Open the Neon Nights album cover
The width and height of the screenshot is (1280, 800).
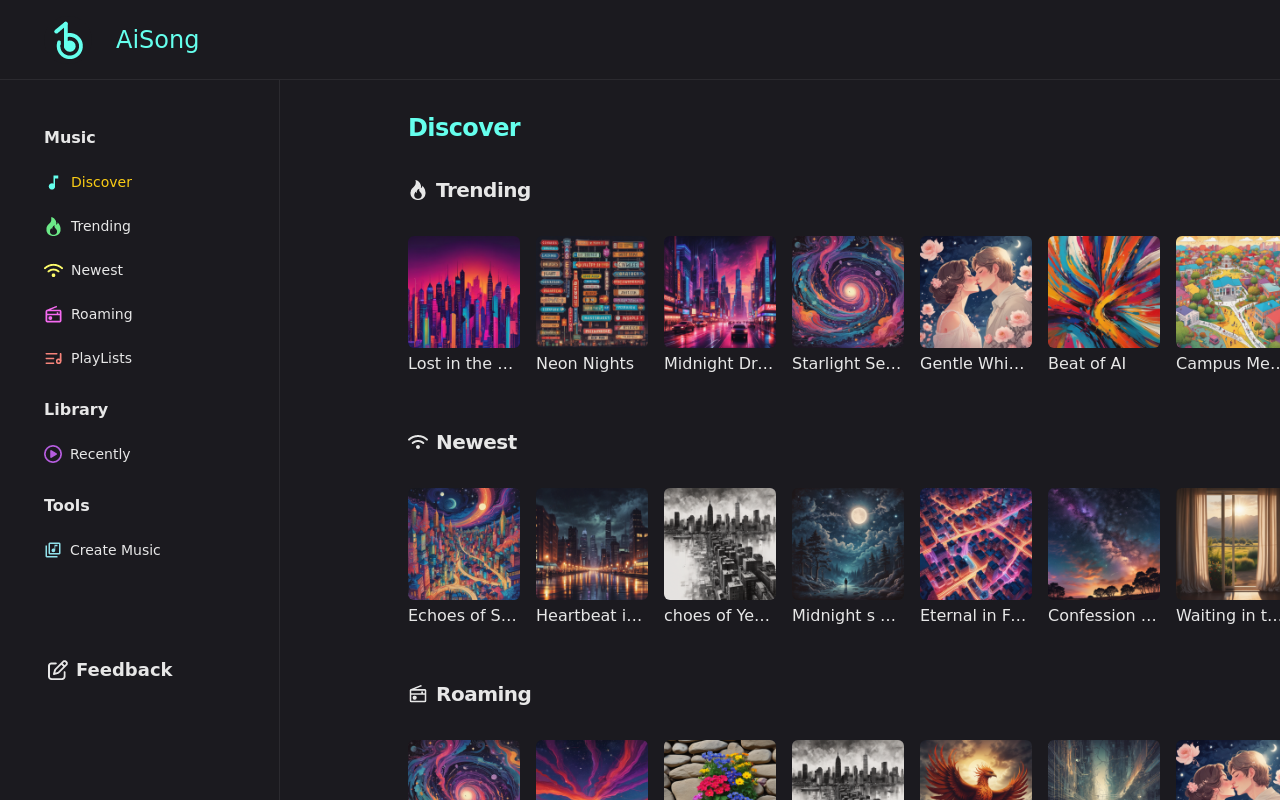[592, 292]
